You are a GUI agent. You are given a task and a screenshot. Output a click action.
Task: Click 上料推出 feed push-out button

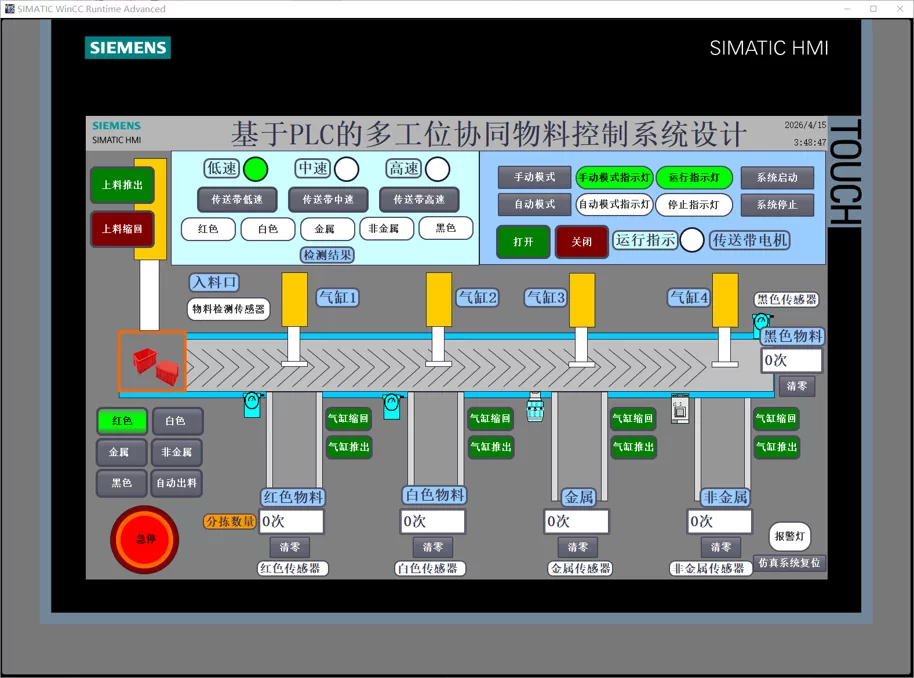point(122,185)
